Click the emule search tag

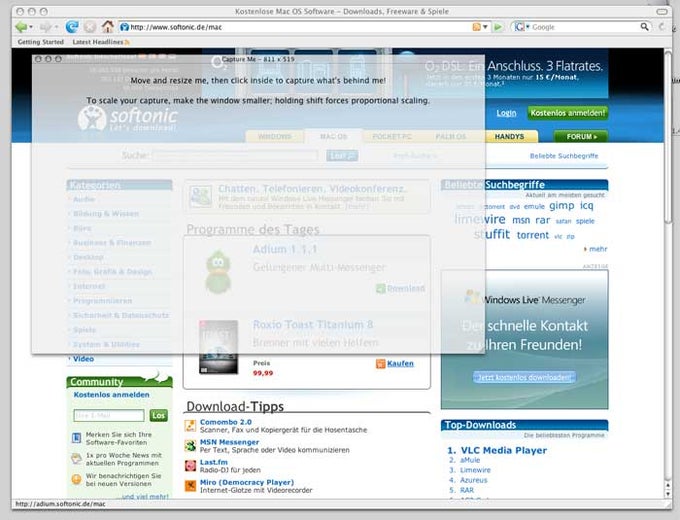point(534,207)
